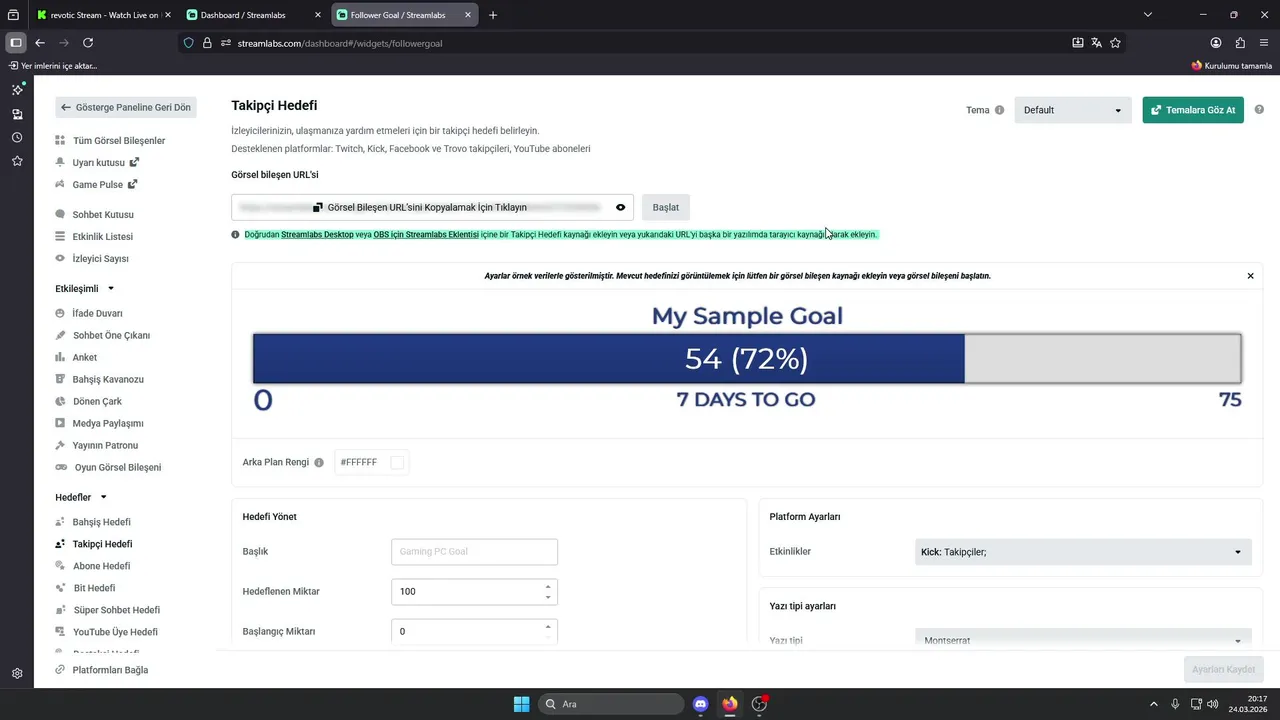Click the Oyun Görsel Bileşeni gamepad icon
This screenshot has width=1280, height=720.
(x=61, y=467)
